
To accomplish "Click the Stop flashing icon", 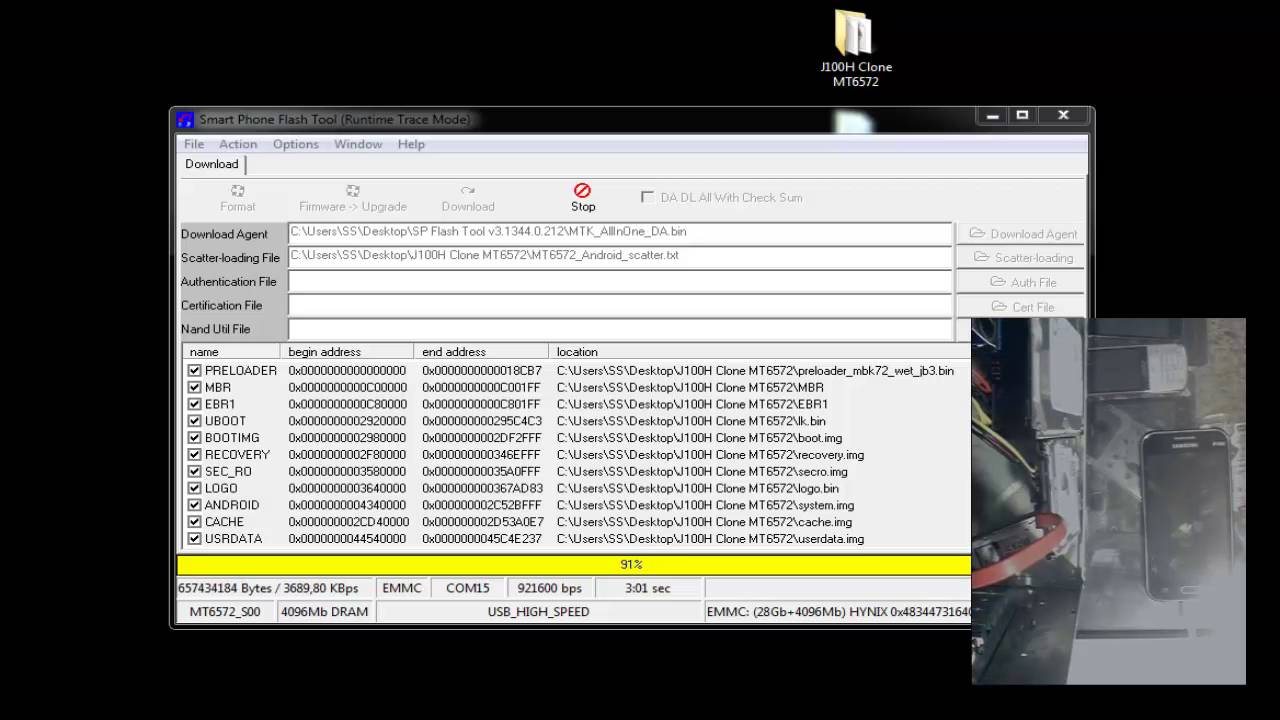I will click(582, 197).
